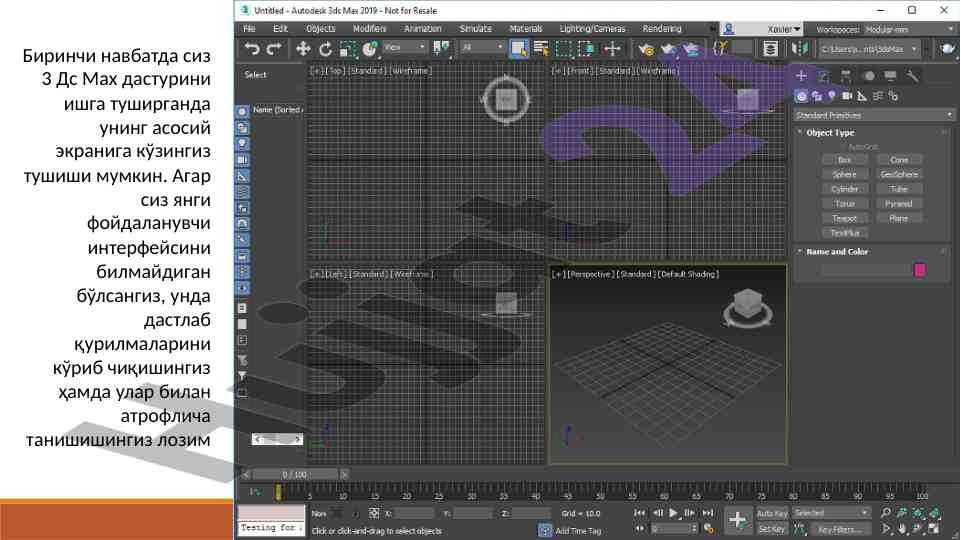Toggle Set Key mode
961x540 pixels.
point(771,529)
